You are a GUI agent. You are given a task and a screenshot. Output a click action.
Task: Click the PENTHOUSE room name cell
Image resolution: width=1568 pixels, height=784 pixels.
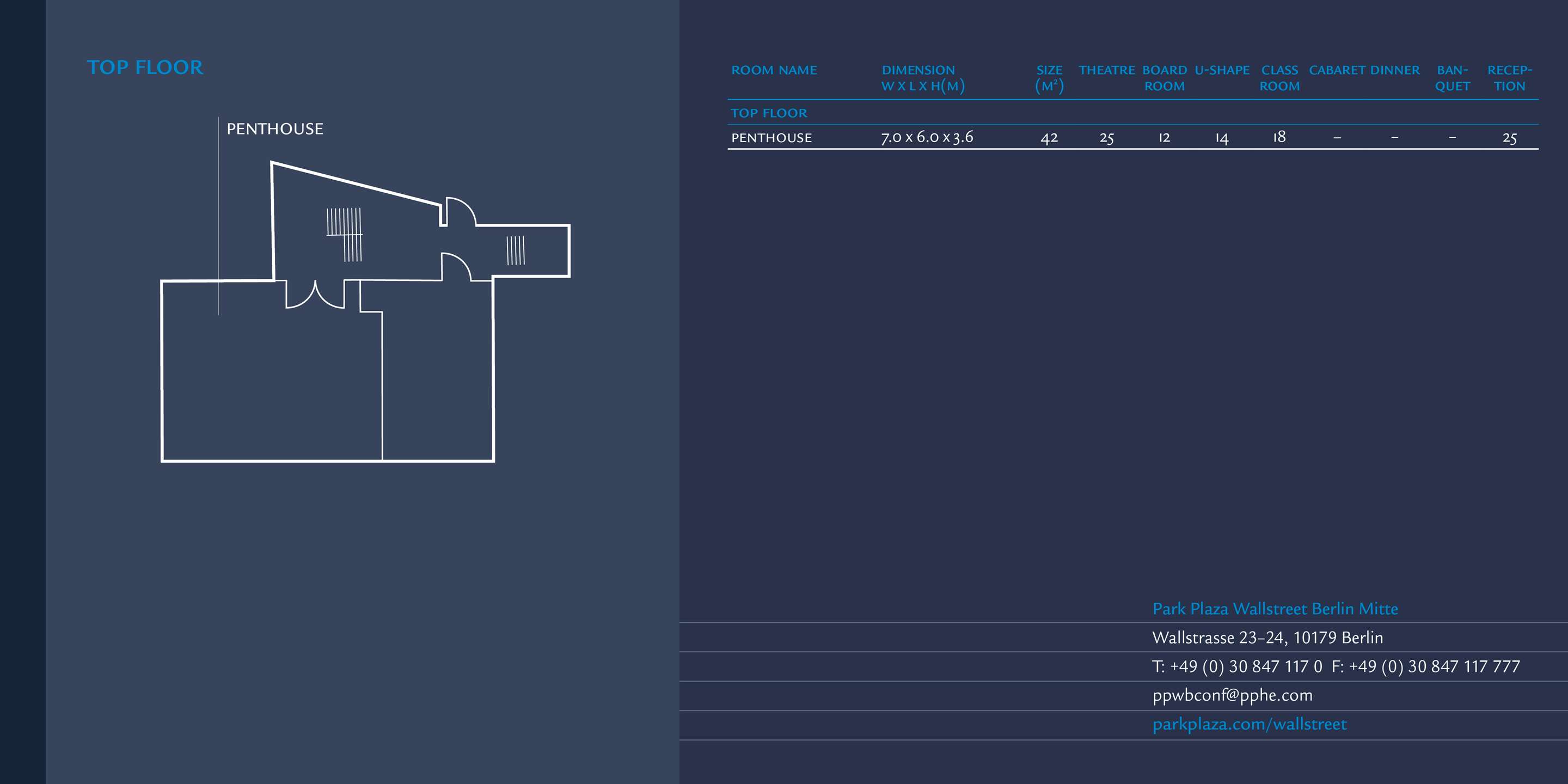tap(771, 138)
